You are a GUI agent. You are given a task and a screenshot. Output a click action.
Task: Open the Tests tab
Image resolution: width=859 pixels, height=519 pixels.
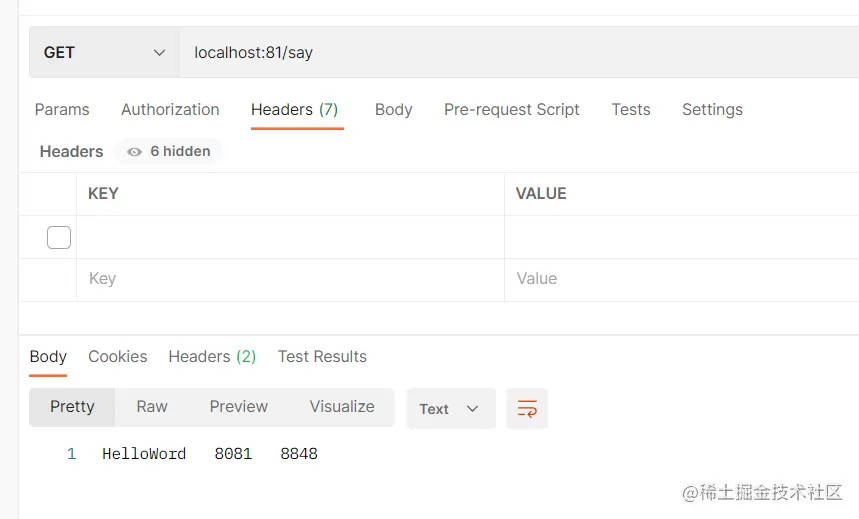point(631,110)
